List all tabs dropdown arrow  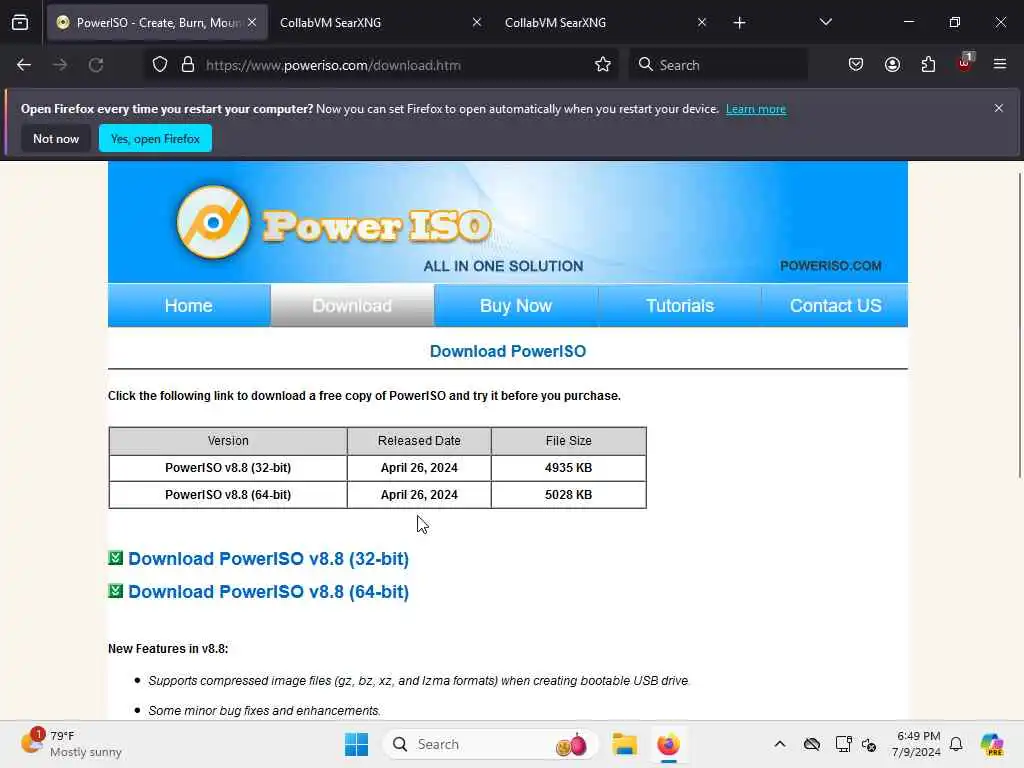(825, 22)
